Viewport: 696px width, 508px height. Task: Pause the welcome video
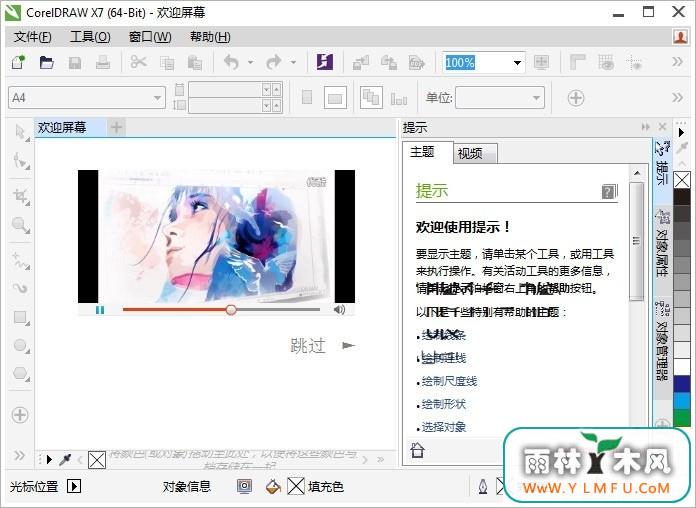coord(100,310)
